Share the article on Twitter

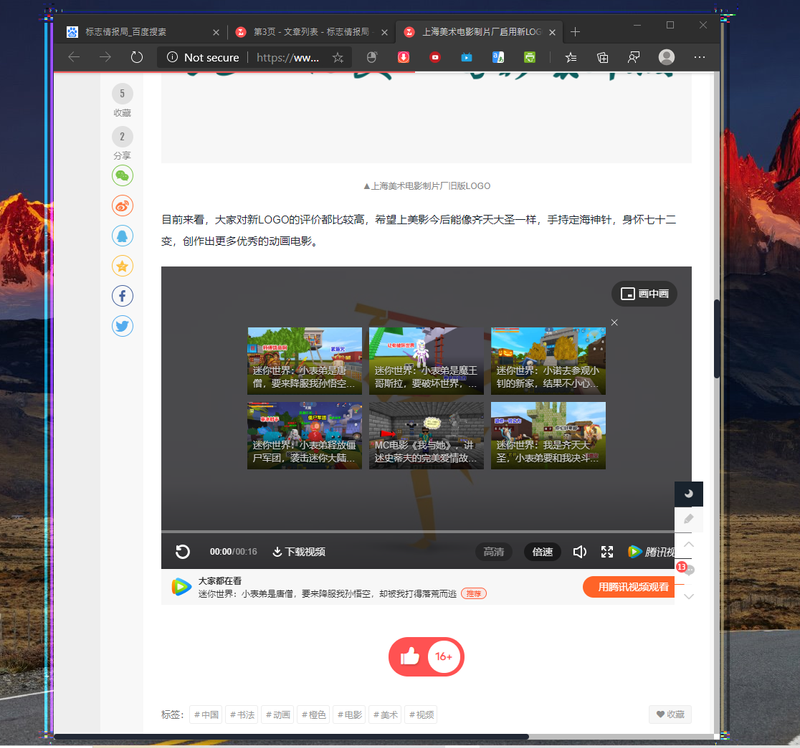[122, 326]
